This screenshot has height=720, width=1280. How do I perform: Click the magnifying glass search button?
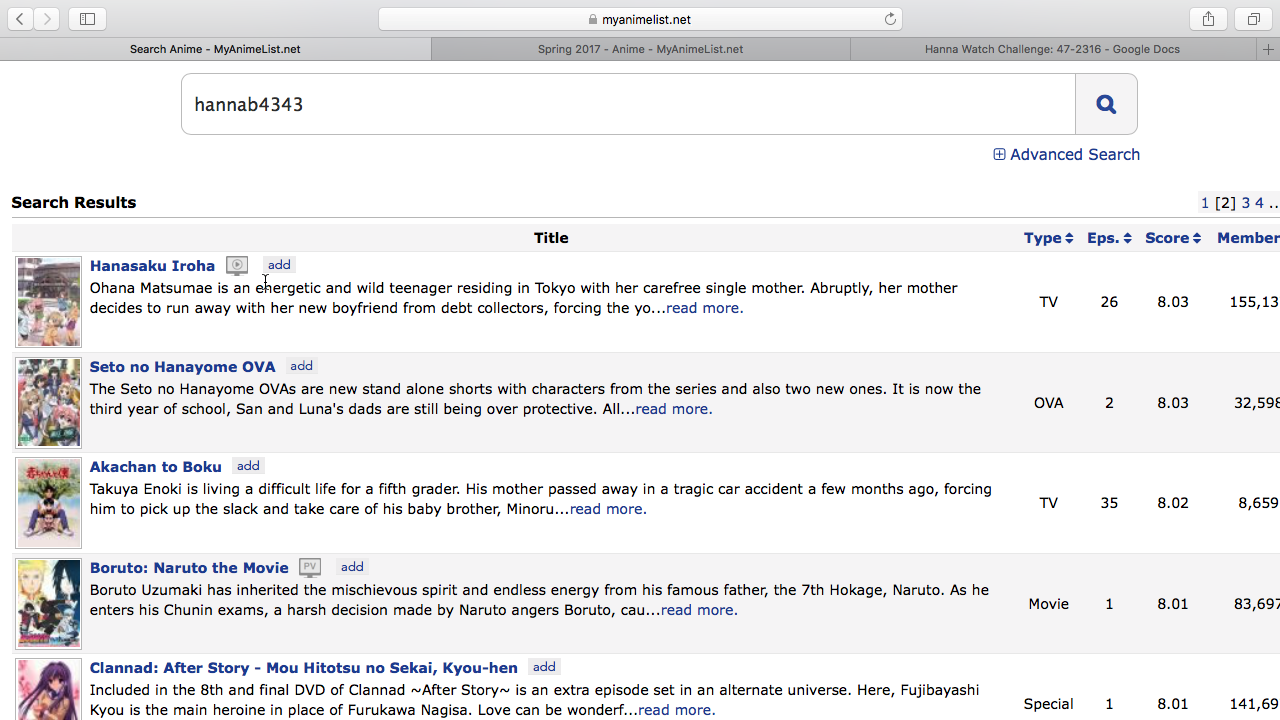[1105, 104]
